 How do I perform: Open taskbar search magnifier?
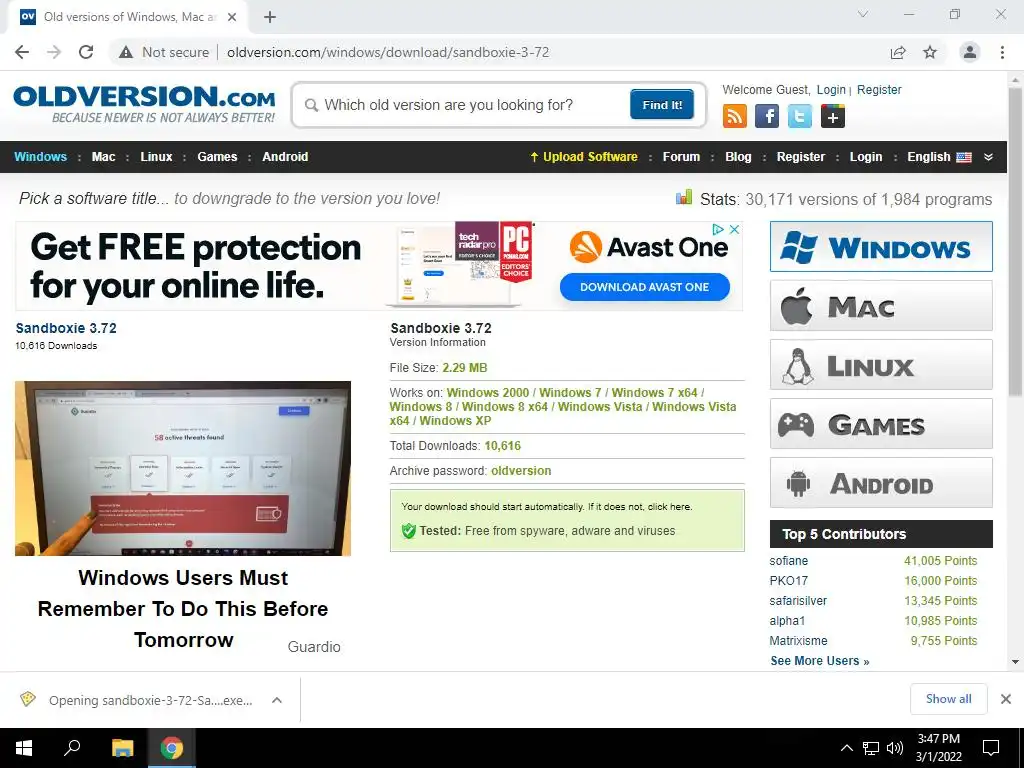[72, 748]
